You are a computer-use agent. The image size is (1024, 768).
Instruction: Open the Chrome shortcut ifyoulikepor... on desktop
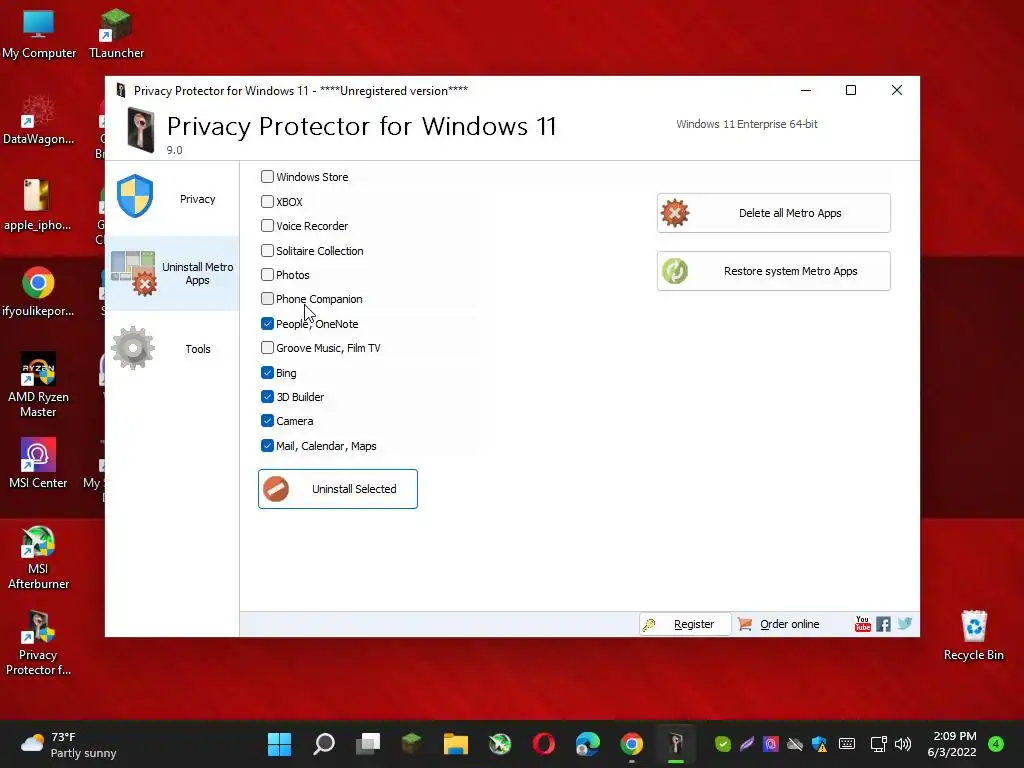click(x=38, y=292)
